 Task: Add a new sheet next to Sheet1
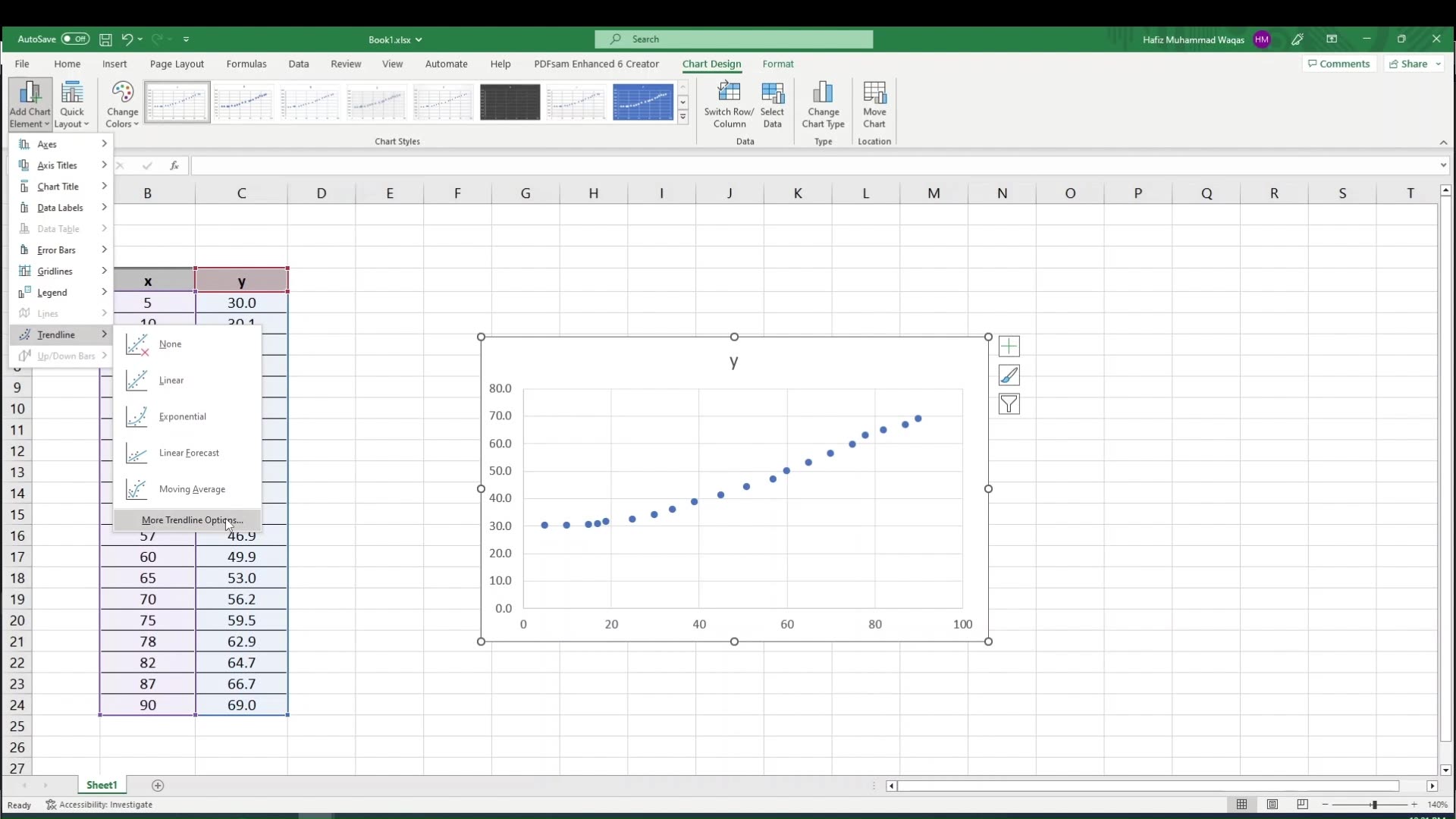click(157, 786)
